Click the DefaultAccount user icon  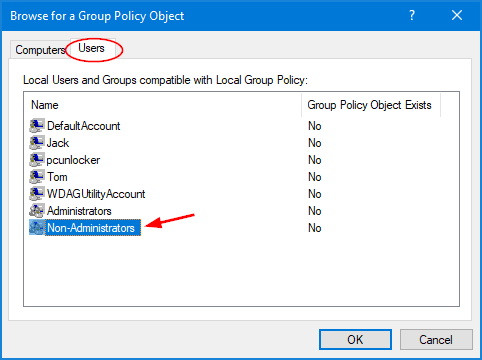[36, 126]
